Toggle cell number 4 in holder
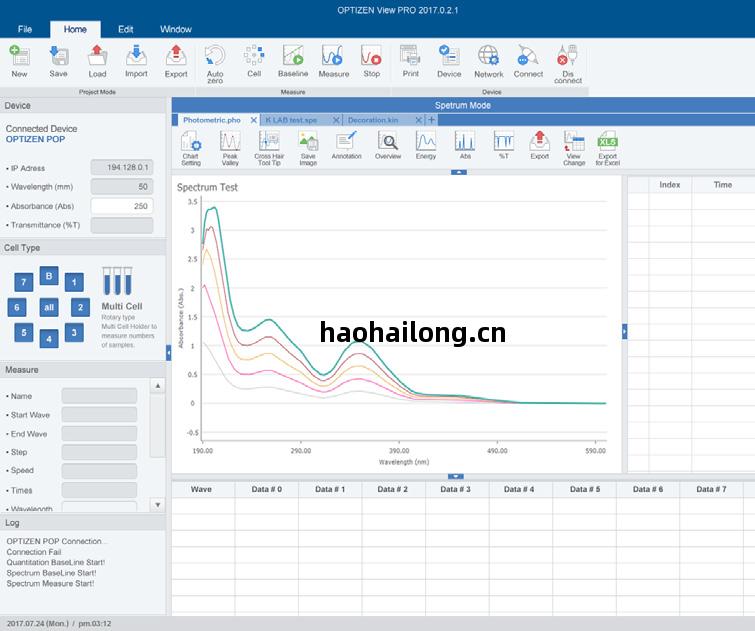The height and width of the screenshot is (631, 755). click(48, 339)
